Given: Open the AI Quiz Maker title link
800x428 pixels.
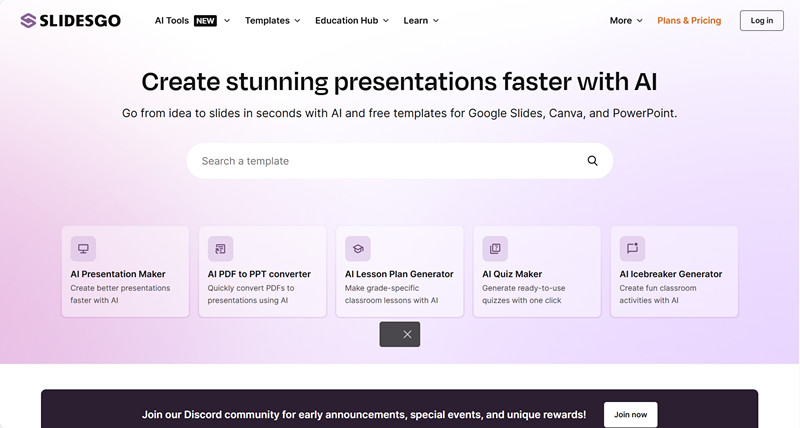Looking at the screenshot, I should click(x=512, y=274).
